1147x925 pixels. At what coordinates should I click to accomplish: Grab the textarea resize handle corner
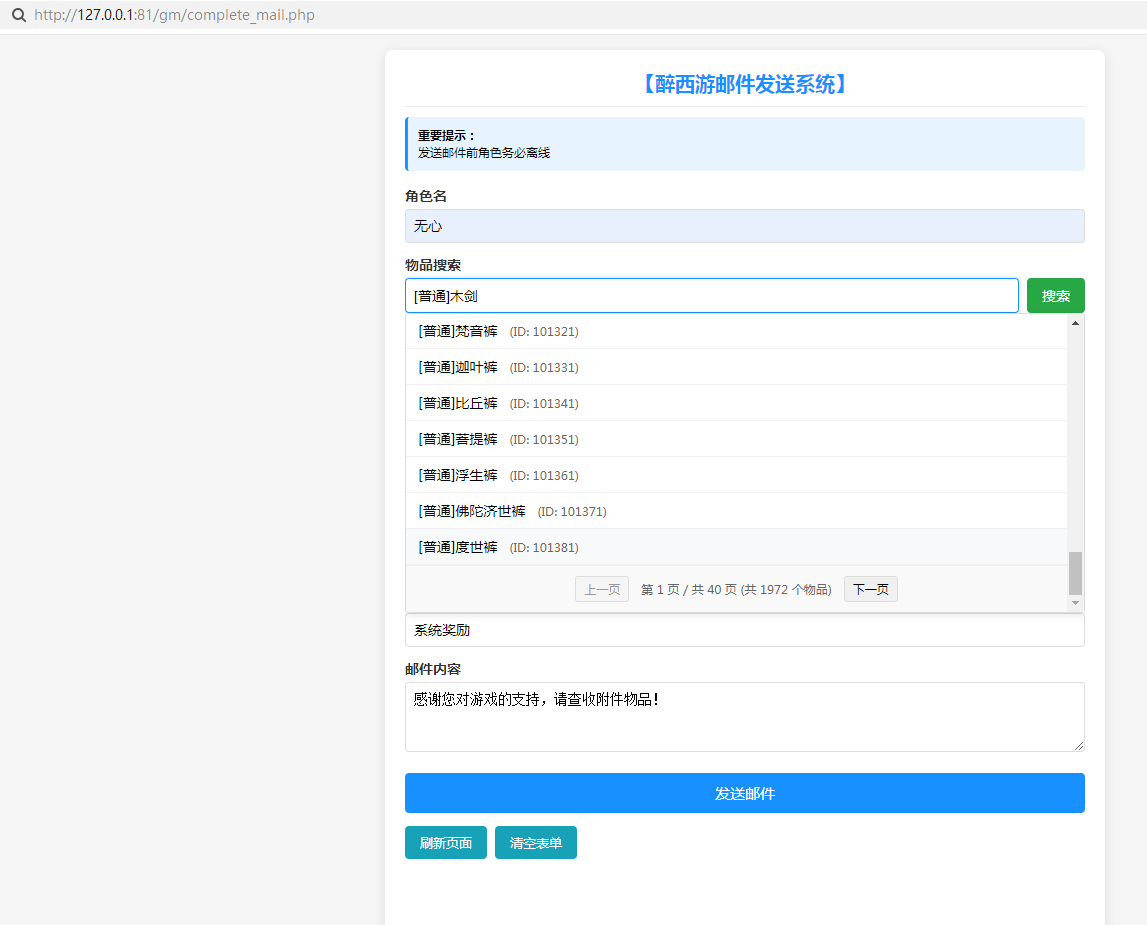tap(1079, 746)
